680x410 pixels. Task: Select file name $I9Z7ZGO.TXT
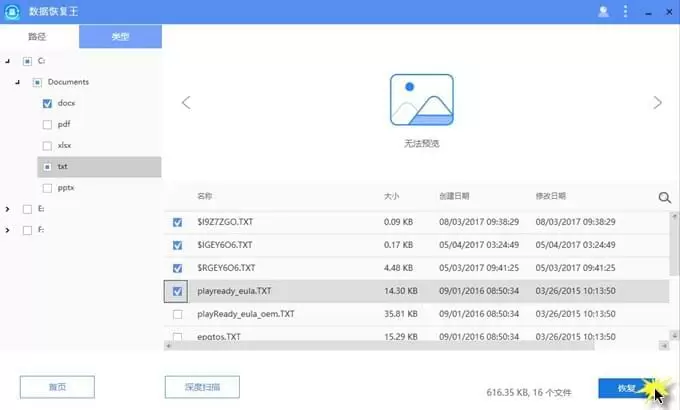point(225,222)
